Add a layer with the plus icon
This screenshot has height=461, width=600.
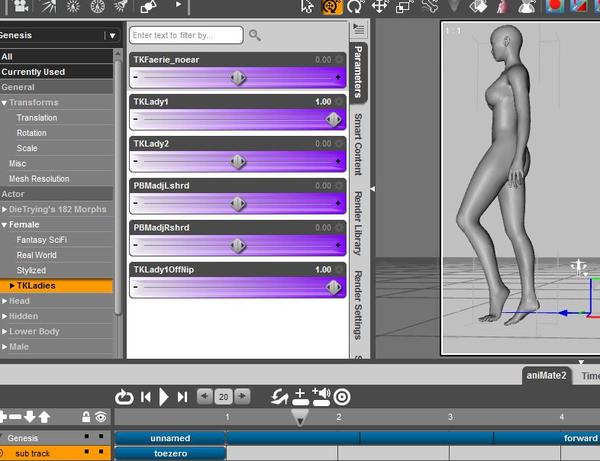coord(3,416)
